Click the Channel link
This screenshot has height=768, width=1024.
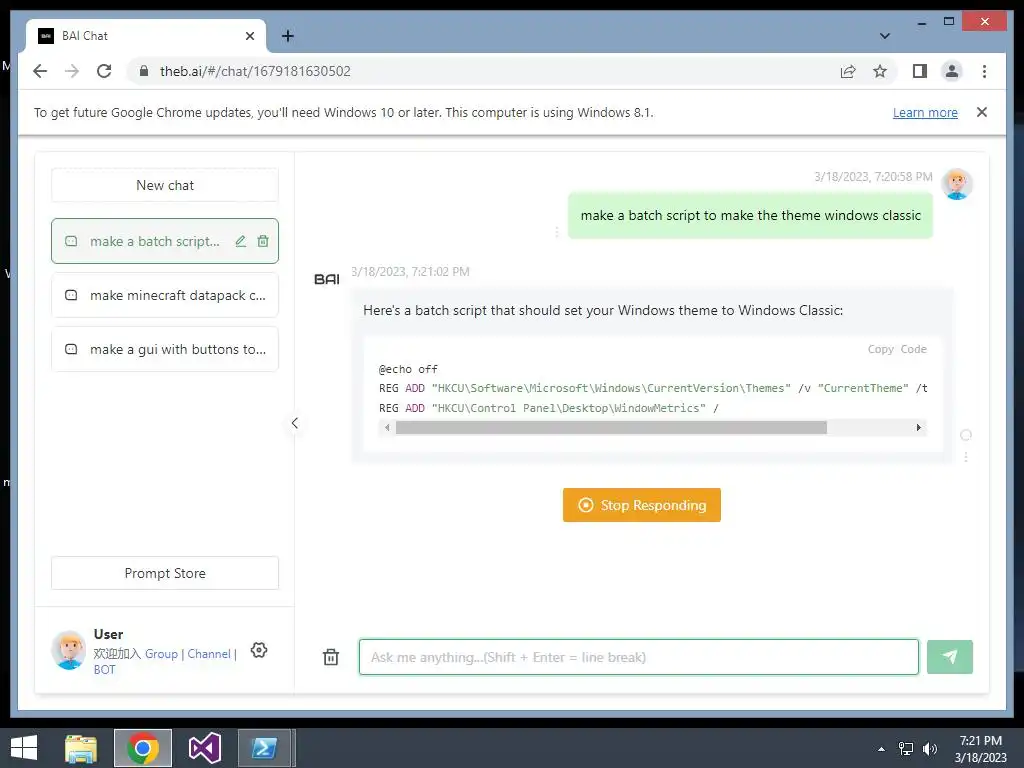209,654
